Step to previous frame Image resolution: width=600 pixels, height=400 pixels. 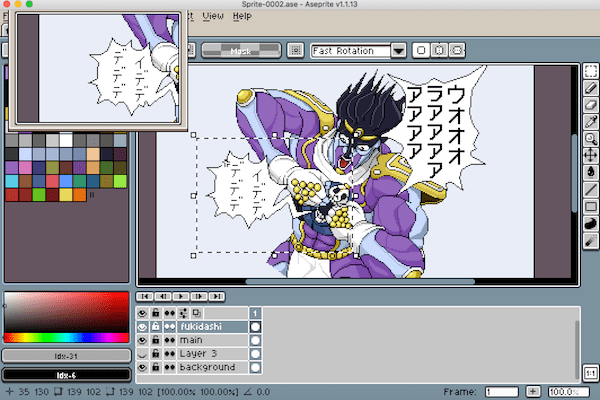[x=163, y=296]
